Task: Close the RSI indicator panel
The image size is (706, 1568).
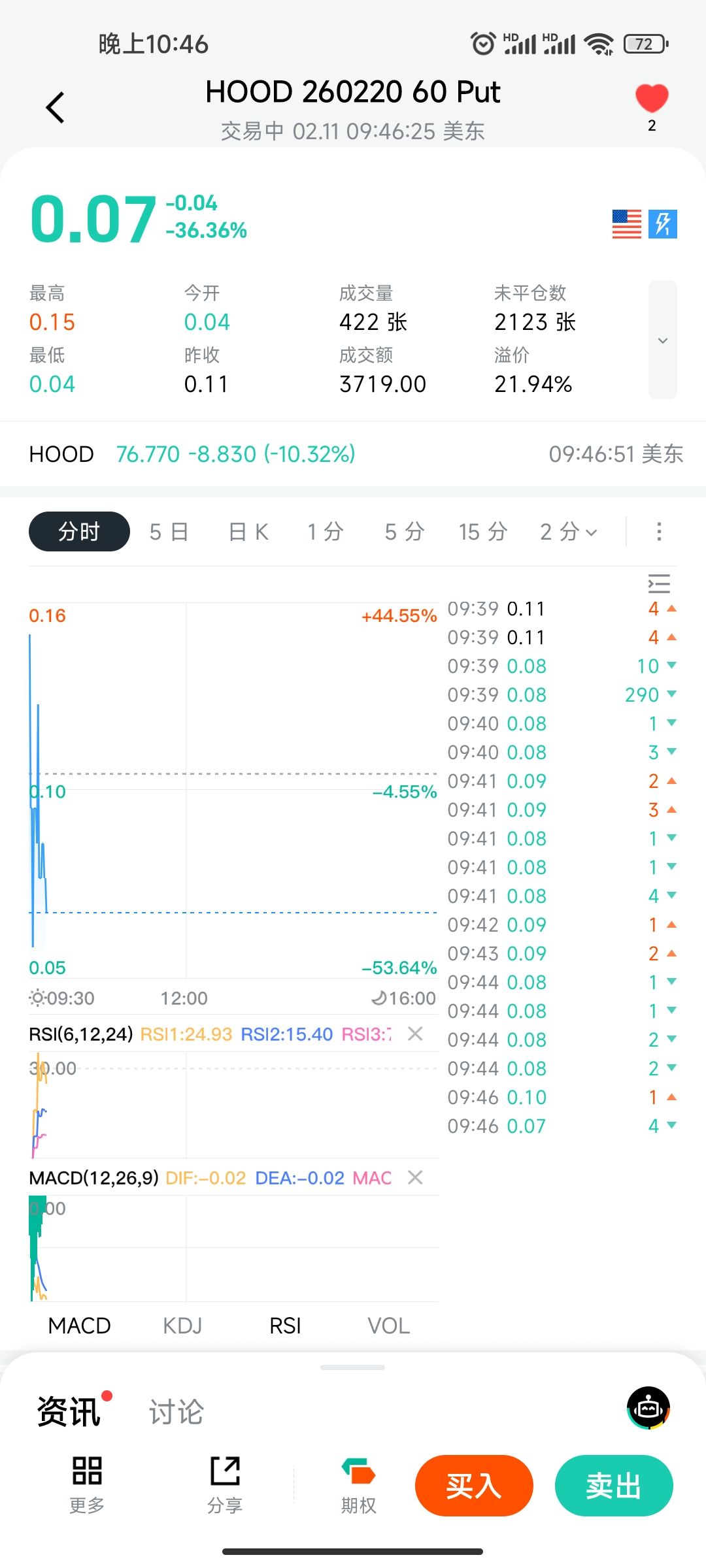Action: coord(415,1034)
